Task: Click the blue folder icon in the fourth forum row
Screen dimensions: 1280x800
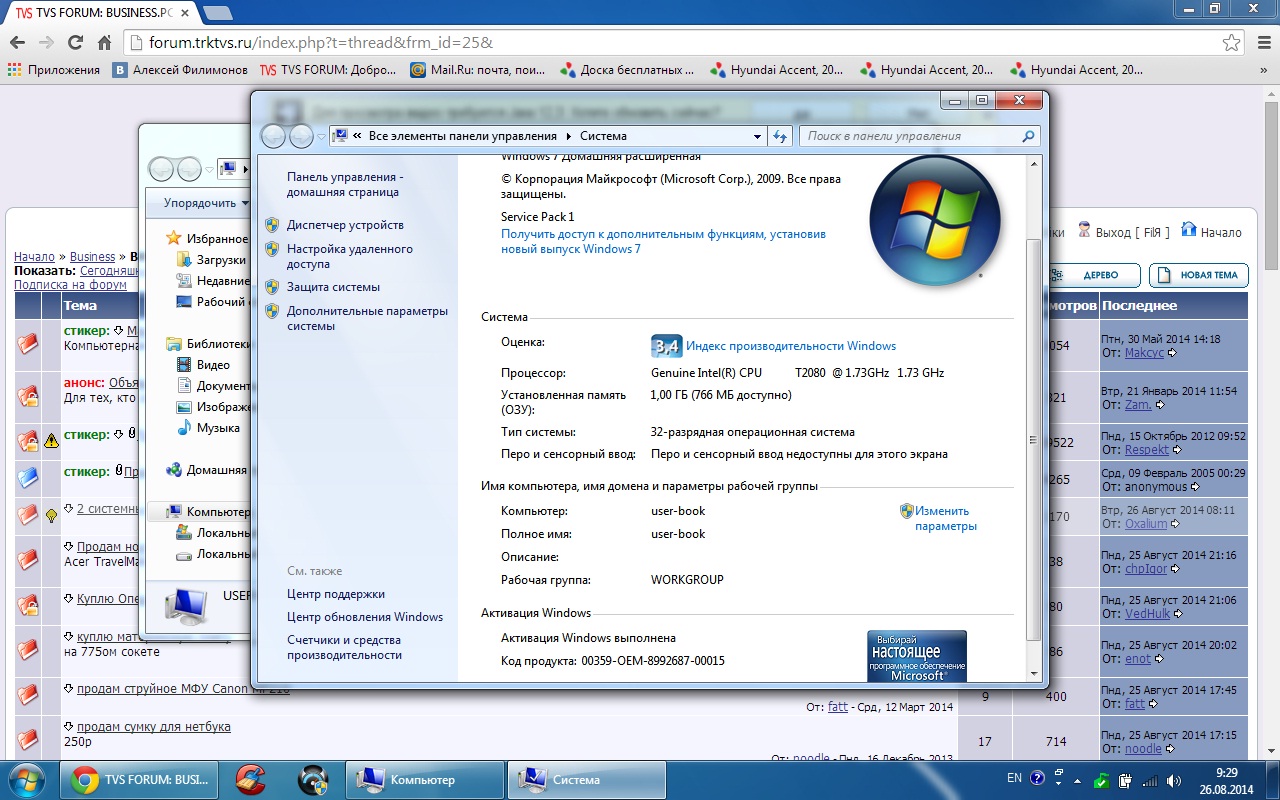Action: coord(27,477)
